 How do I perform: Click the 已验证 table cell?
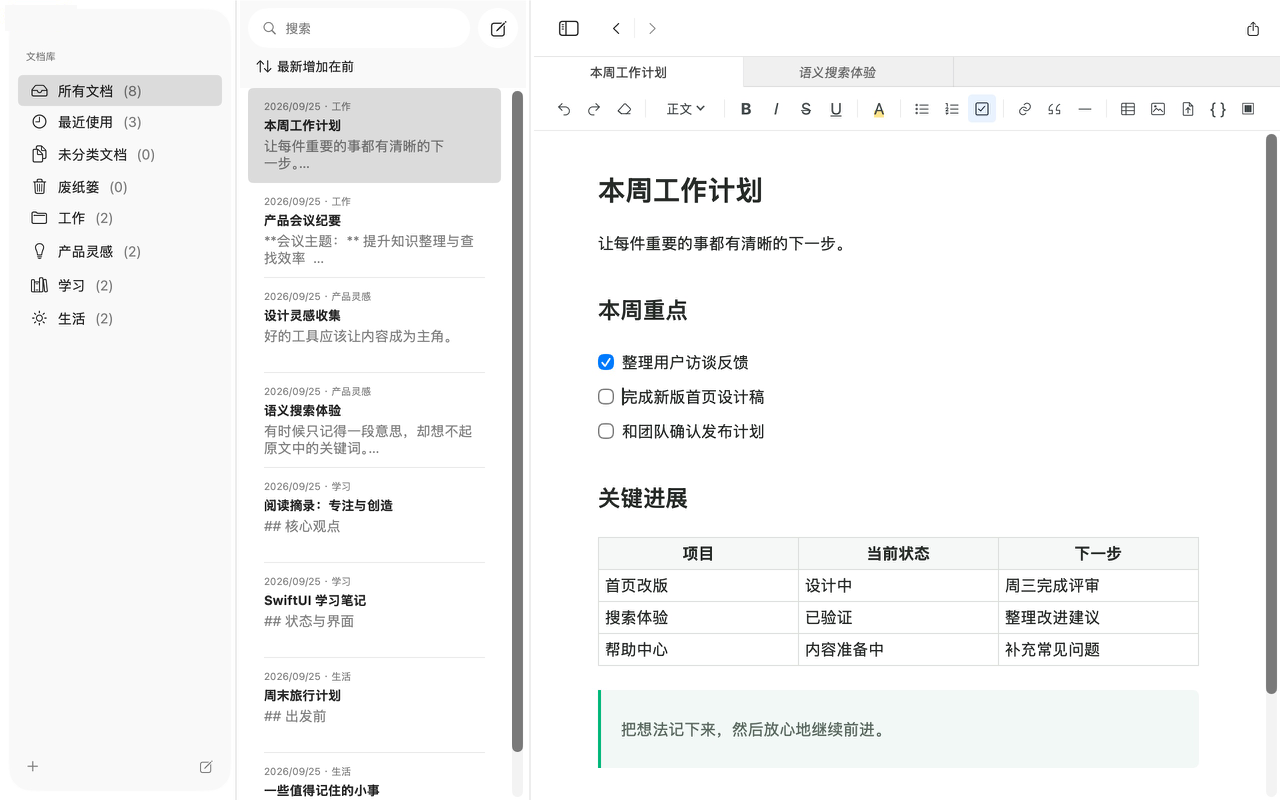898,618
